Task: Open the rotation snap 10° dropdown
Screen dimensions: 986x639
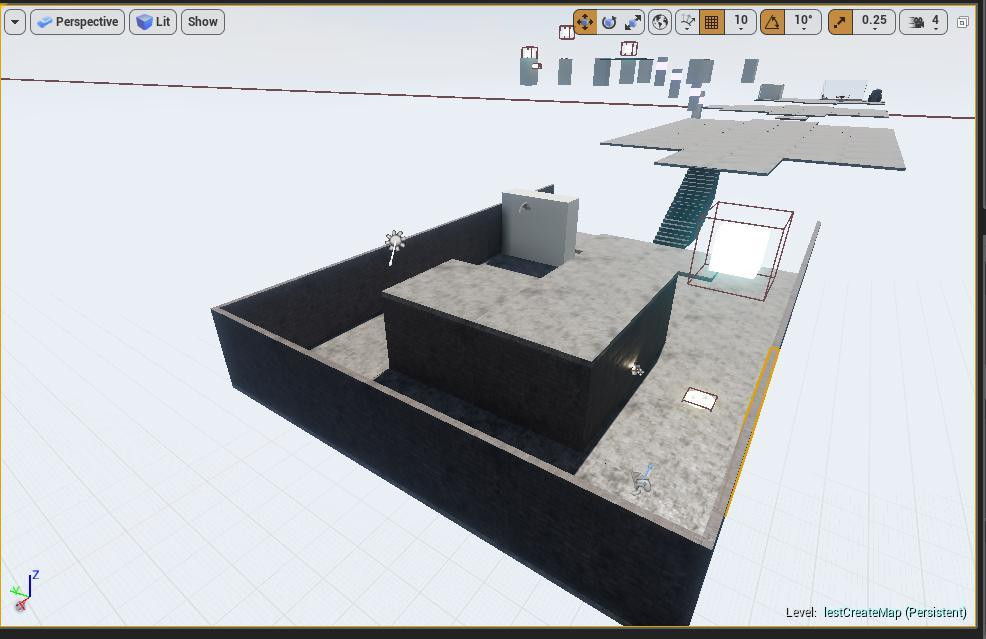Action: 803,22
